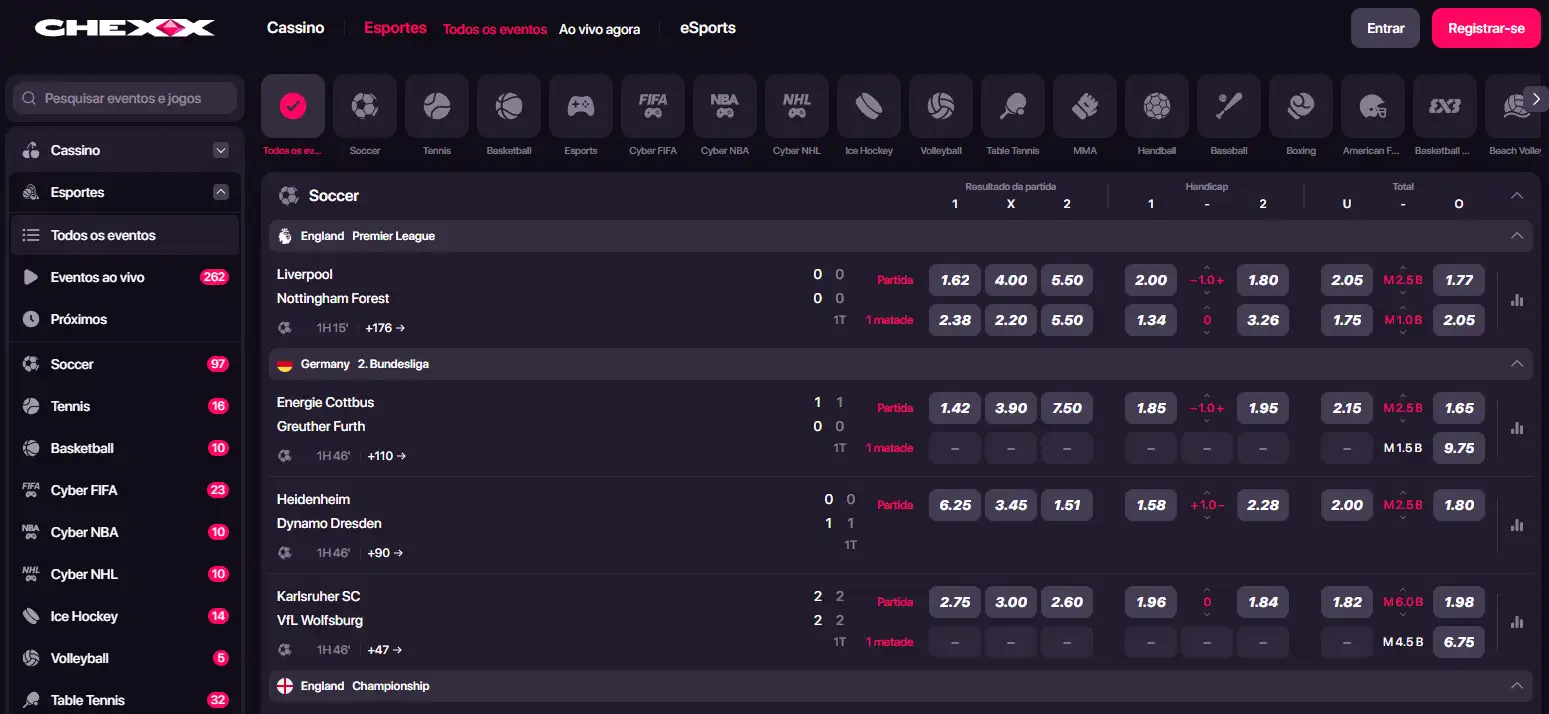1549x714 pixels.
Task: Select the Baseball category icon
Action: pyautogui.click(x=1229, y=106)
